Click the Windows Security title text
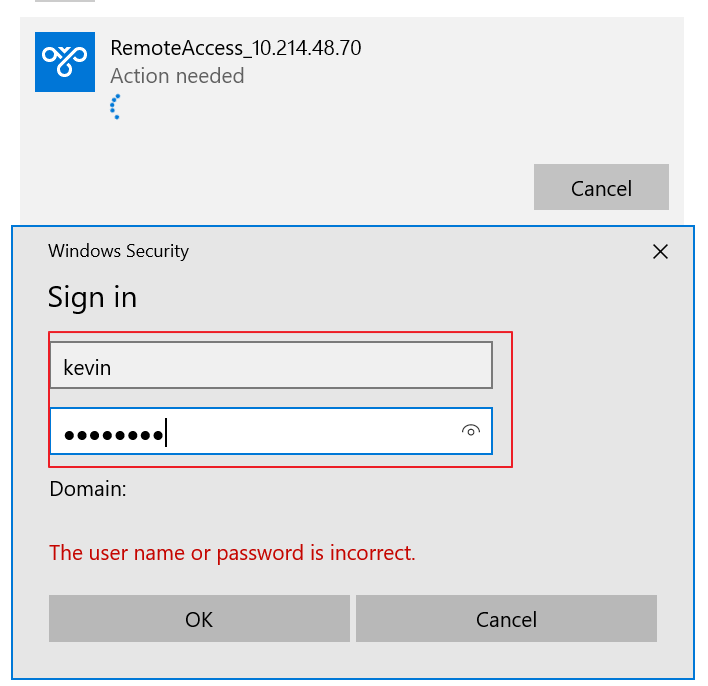708x686 pixels. 119,251
